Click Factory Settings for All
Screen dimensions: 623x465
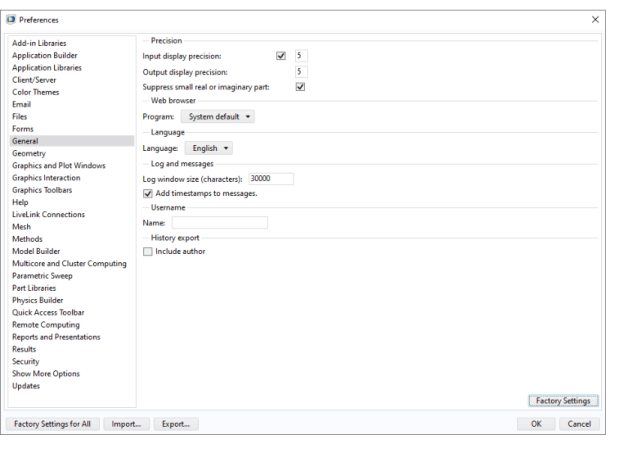pos(52,424)
